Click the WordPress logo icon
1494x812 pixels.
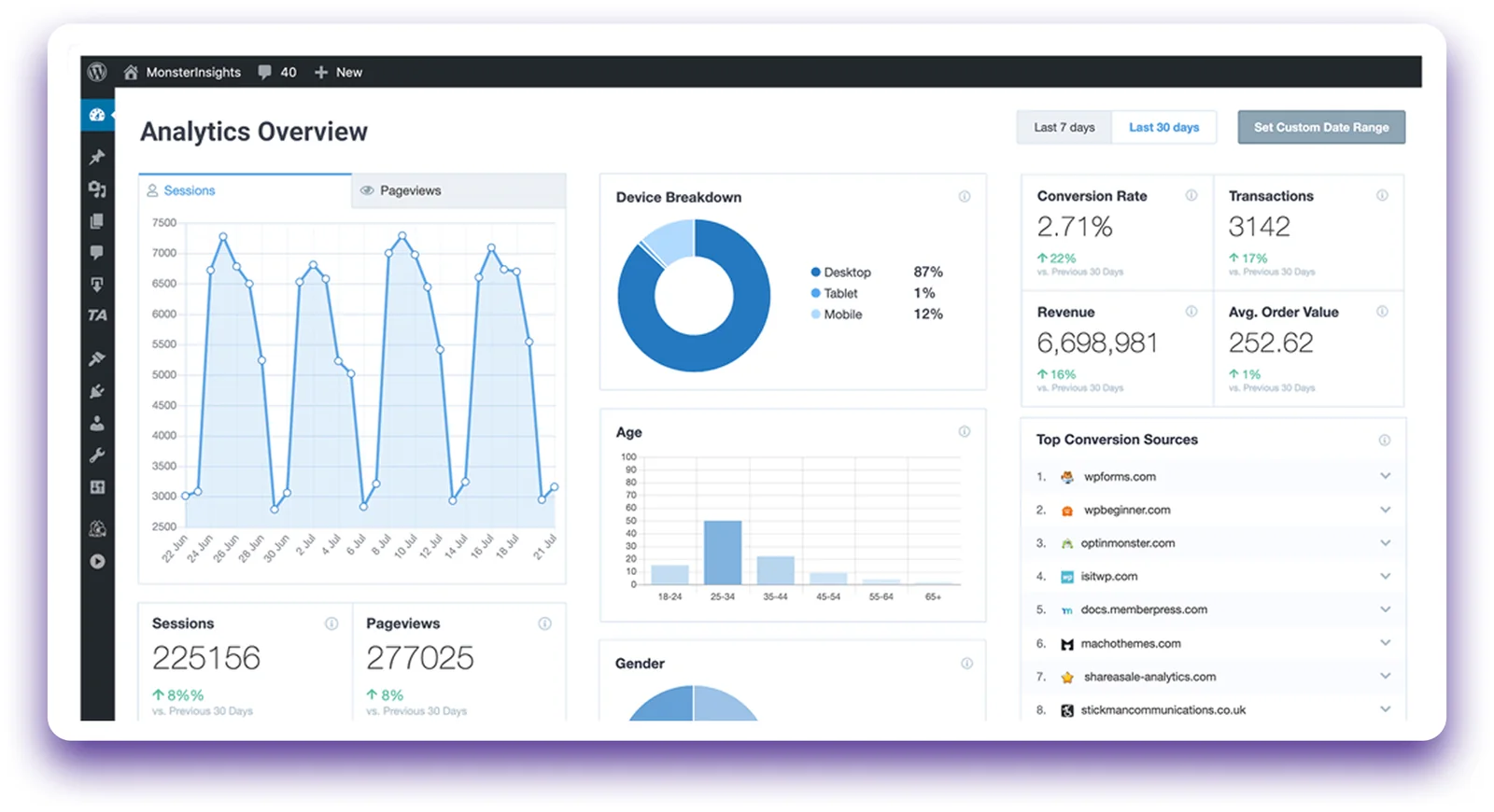click(97, 72)
